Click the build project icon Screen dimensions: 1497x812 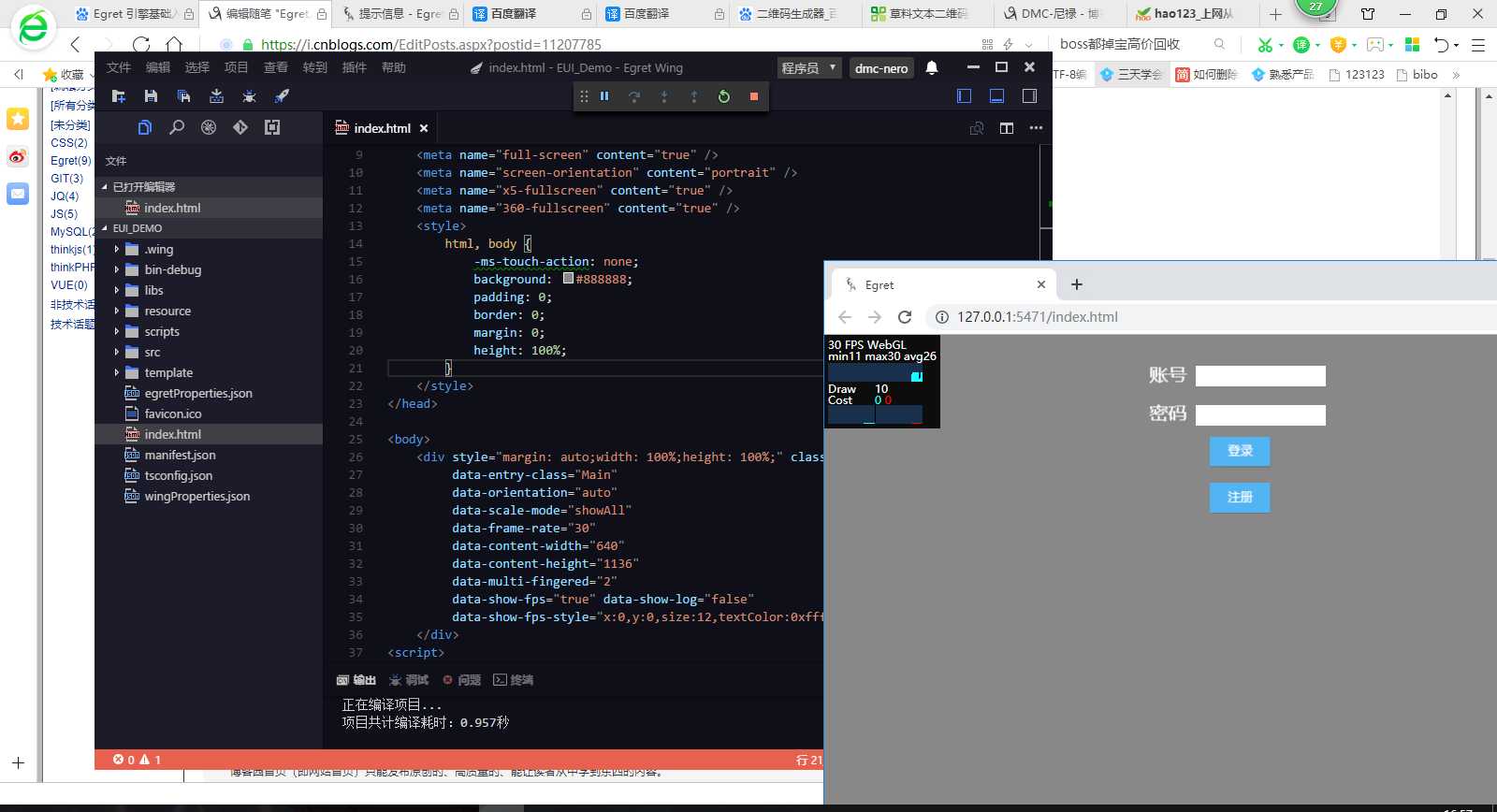(216, 96)
